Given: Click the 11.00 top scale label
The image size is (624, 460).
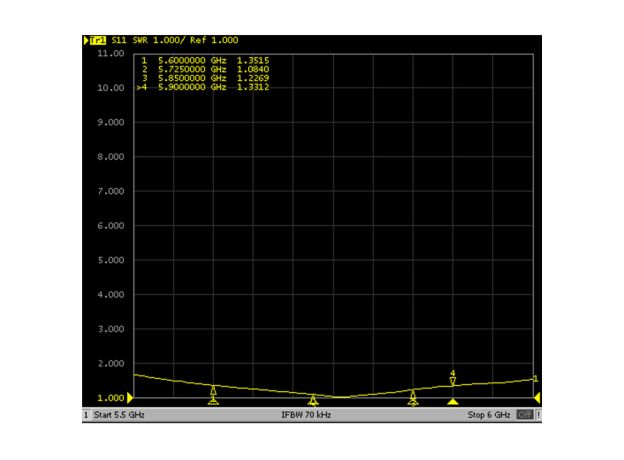Looking at the screenshot, I should [x=111, y=53].
